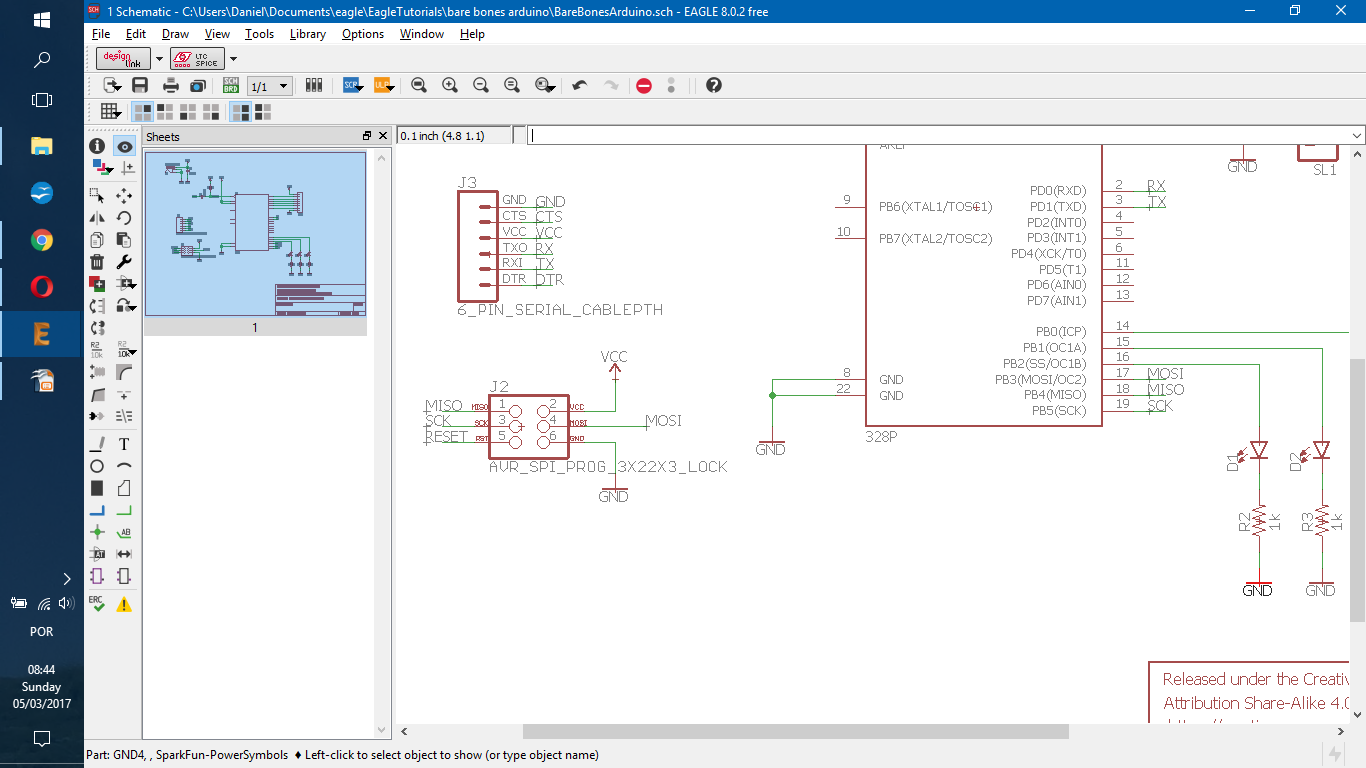1366x768 pixels.
Task: Click the LTC SPICE button
Action: (x=197, y=59)
